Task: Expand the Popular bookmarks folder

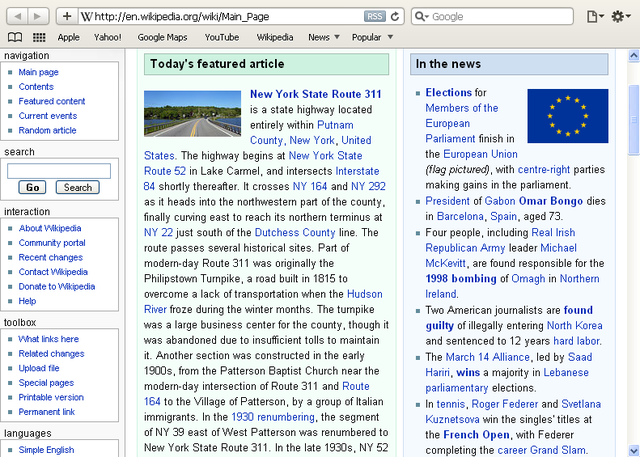Action: pyautogui.click(x=372, y=37)
